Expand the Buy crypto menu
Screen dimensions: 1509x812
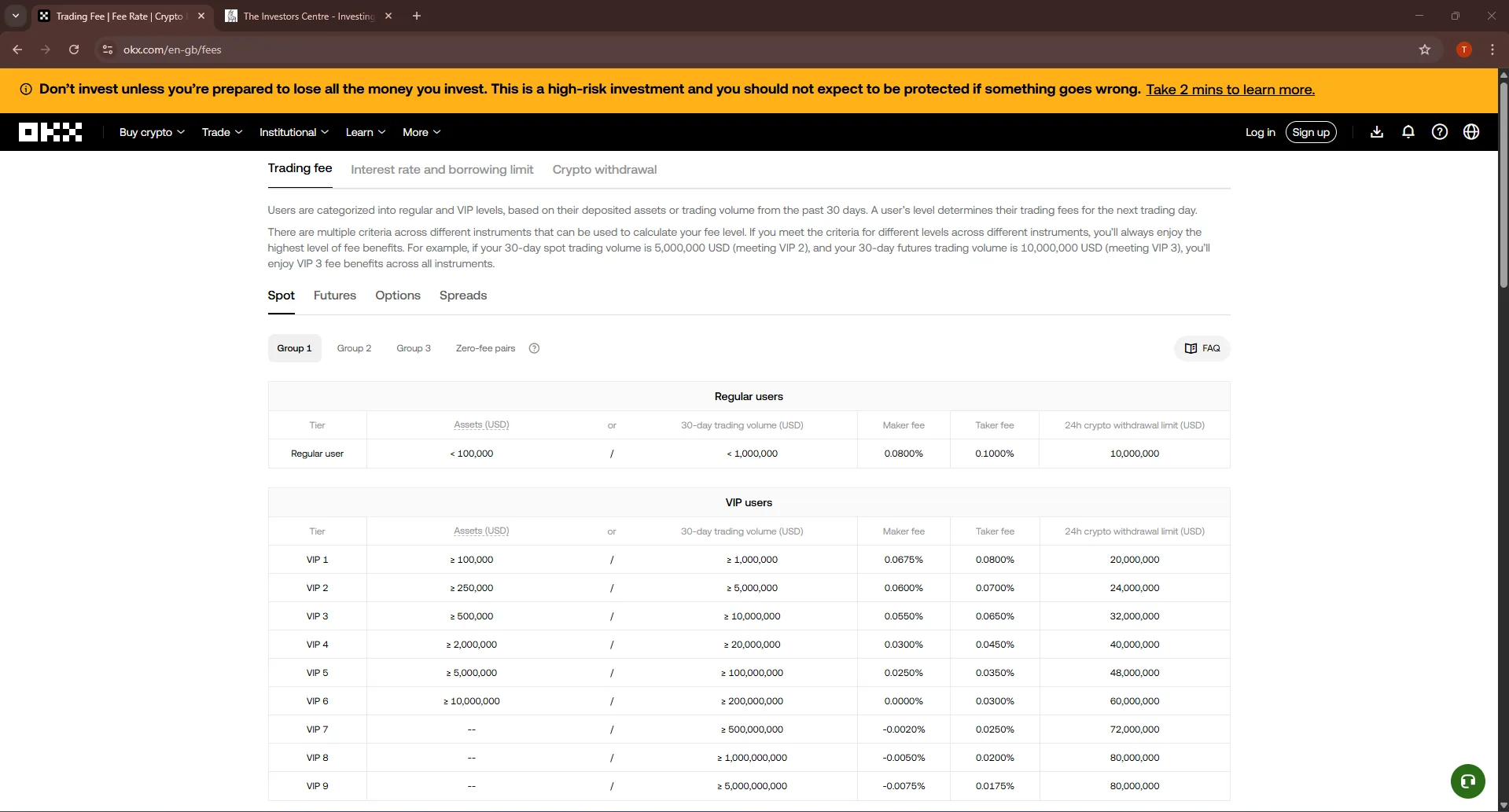pyautogui.click(x=152, y=132)
